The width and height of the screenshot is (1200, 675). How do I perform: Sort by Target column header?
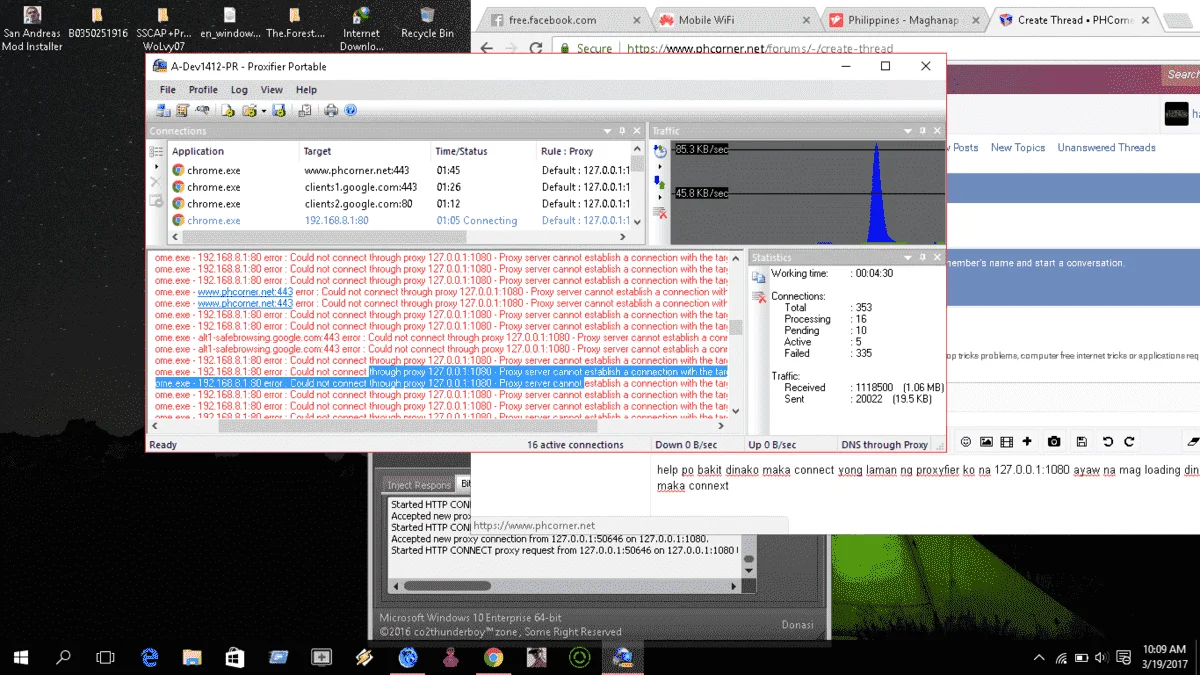click(x=365, y=151)
